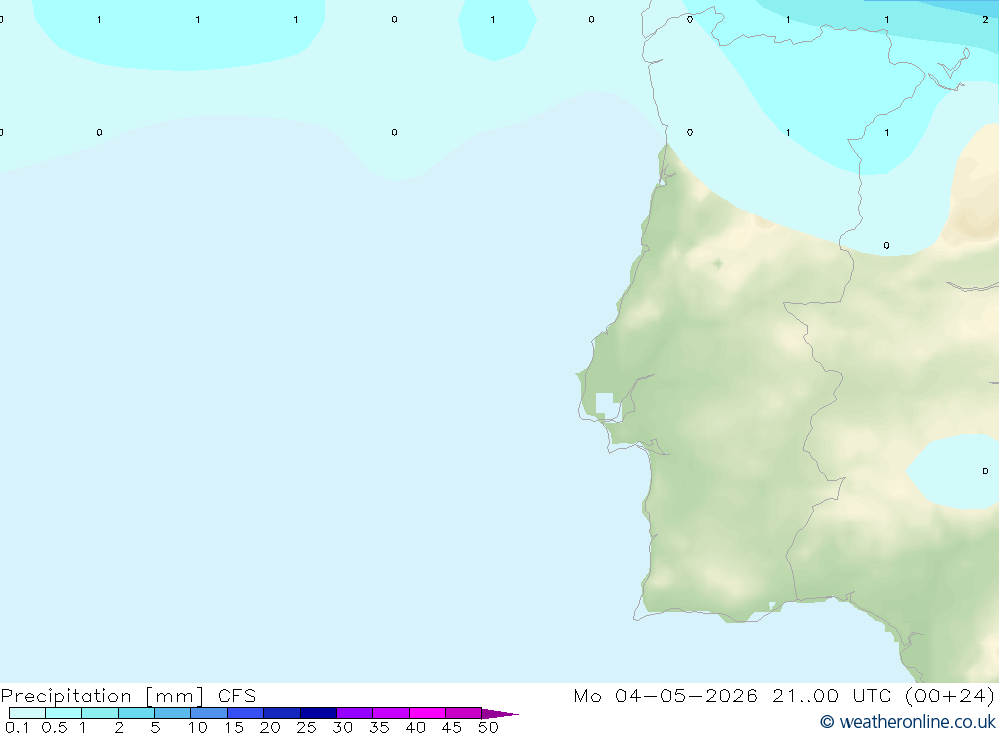
Task: Click the '40' legend scale label
Action: [416, 727]
